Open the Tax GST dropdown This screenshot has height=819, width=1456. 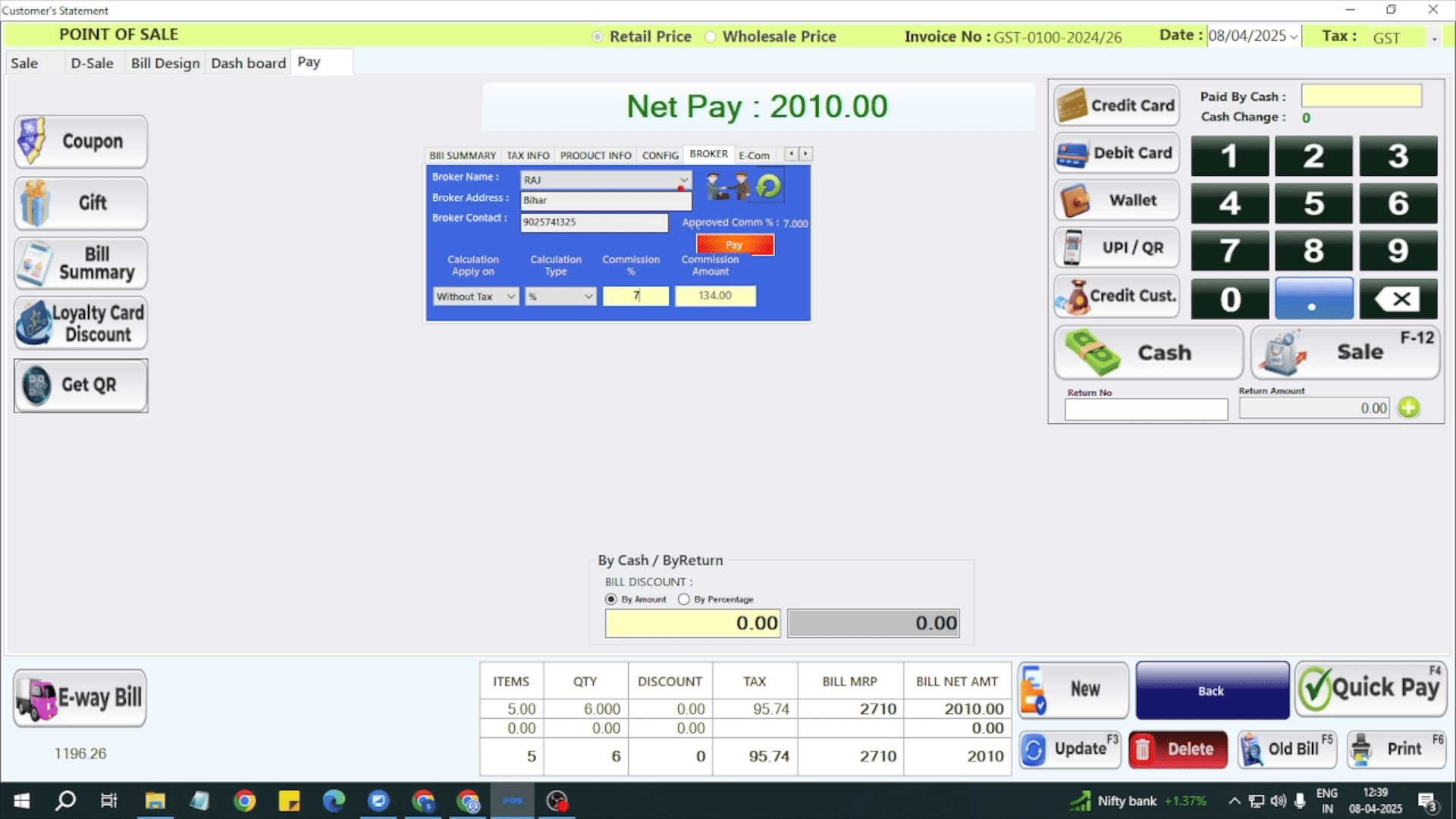pos(1433,38)
